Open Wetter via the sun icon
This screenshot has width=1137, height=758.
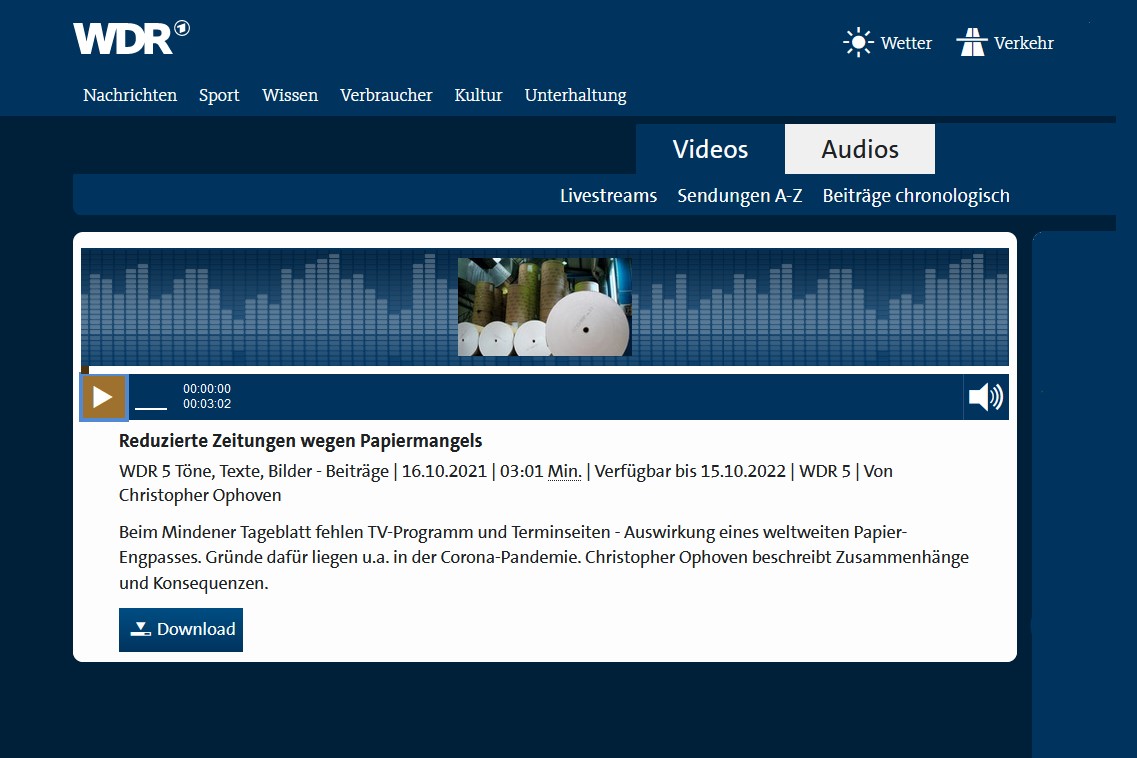click(x=858, y=43)
